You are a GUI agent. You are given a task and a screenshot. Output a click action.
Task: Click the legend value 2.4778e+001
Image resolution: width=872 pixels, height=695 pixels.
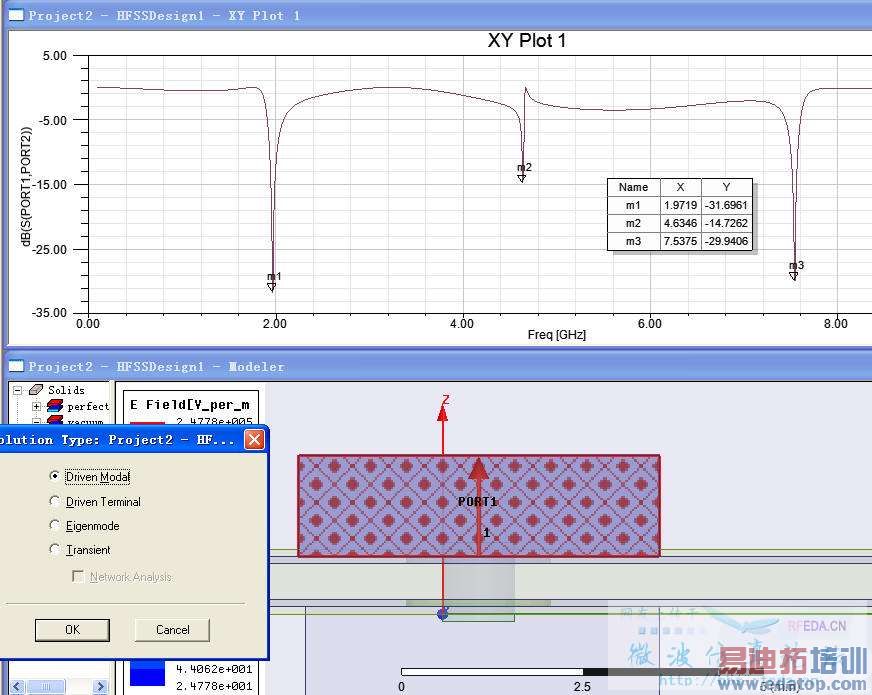pyautogui.click(x=214, y=686)
